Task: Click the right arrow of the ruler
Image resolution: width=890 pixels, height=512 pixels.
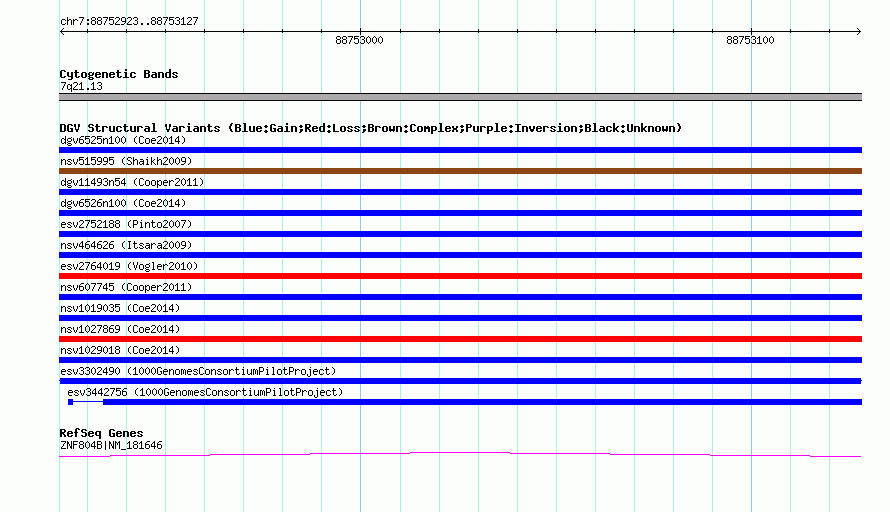Action: click(x=858, y=31)
